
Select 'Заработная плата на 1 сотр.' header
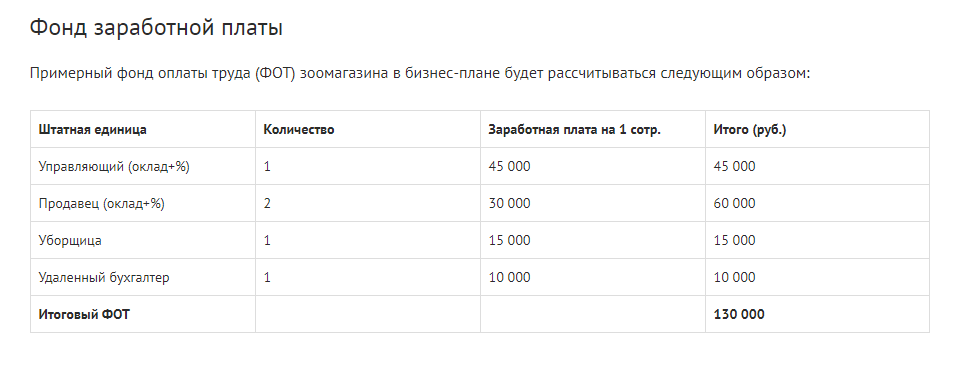coord(574,130)
